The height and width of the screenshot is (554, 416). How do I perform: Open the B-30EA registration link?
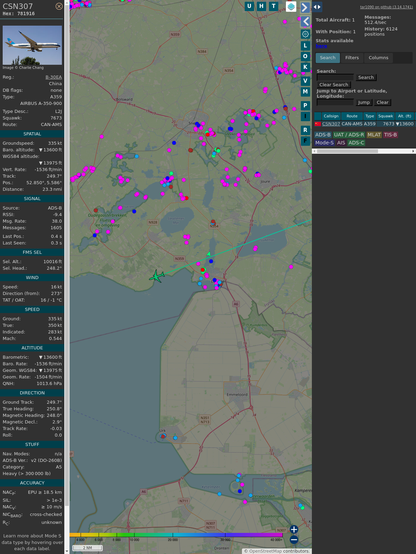53,77
